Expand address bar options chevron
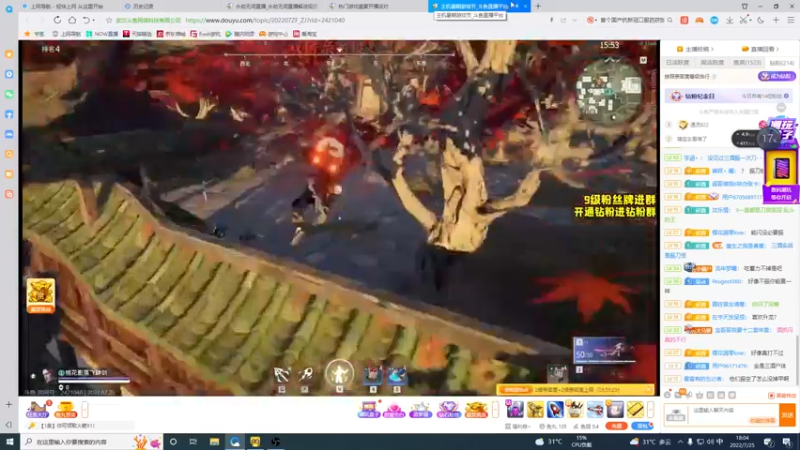Image resolution: width=800 pixels, height=450 pixels. pos(574,20)
